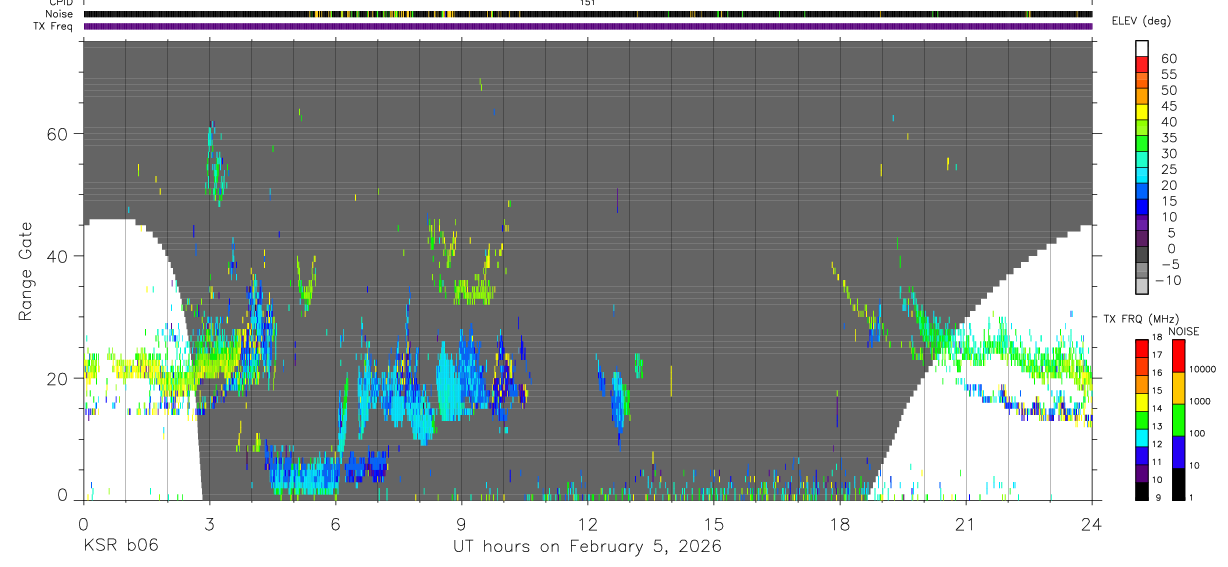This screenshot has height=567, width=1228.
Task: Click the purple TX Freq strip above the plot
Action: pos(588,27)
